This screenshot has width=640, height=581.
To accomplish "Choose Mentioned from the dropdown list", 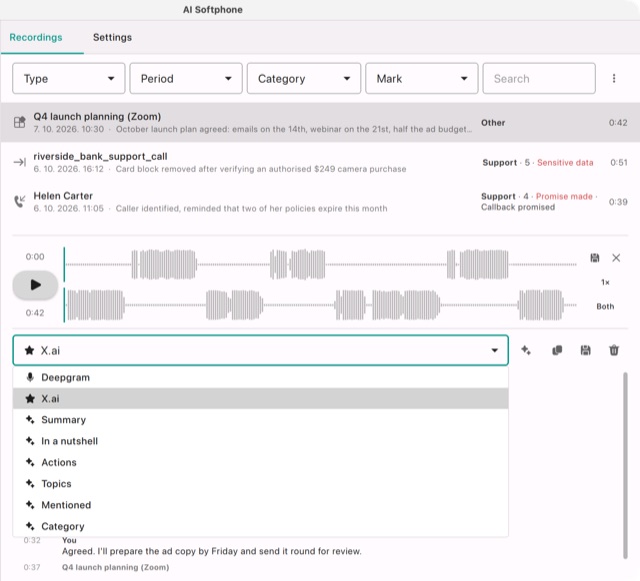I will (260, 505).
